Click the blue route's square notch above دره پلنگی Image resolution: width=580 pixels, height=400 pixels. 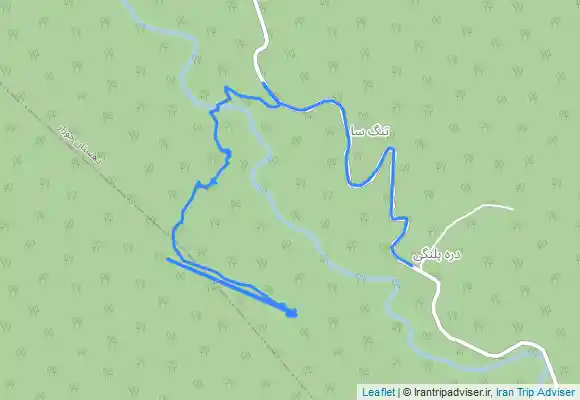point(401,219)
